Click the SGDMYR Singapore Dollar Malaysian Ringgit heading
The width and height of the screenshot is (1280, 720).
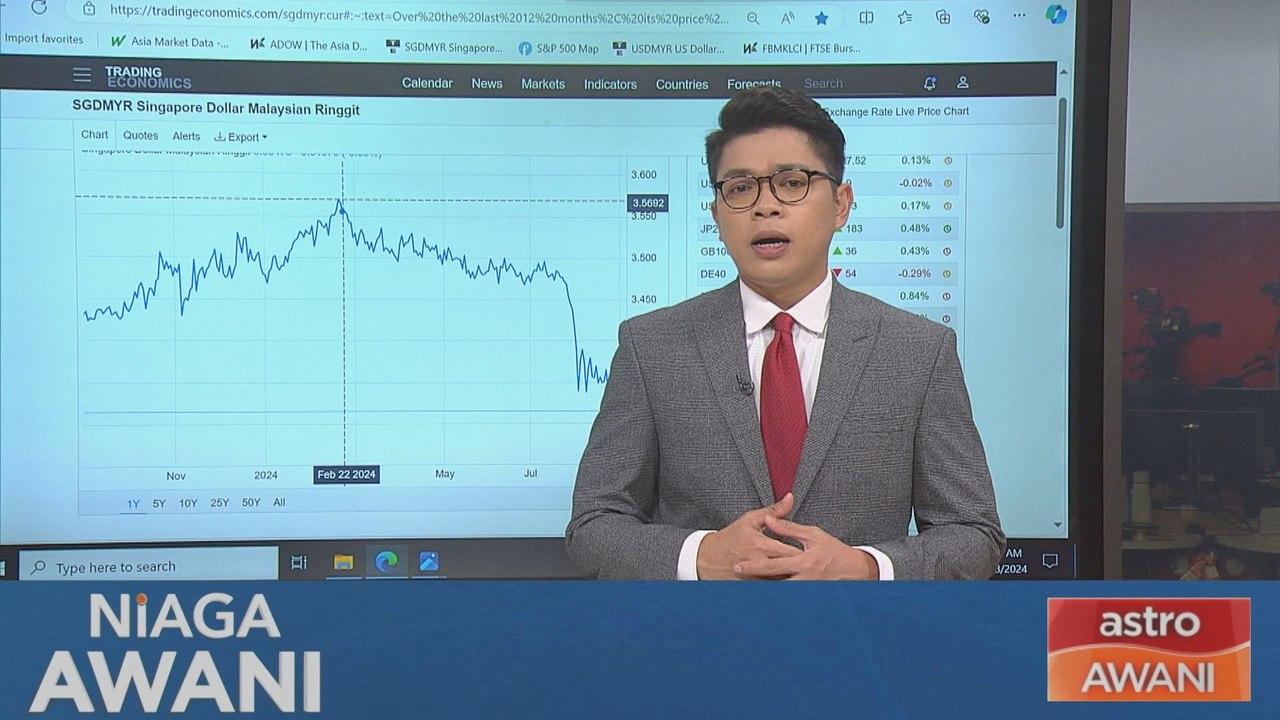(216, 108)
